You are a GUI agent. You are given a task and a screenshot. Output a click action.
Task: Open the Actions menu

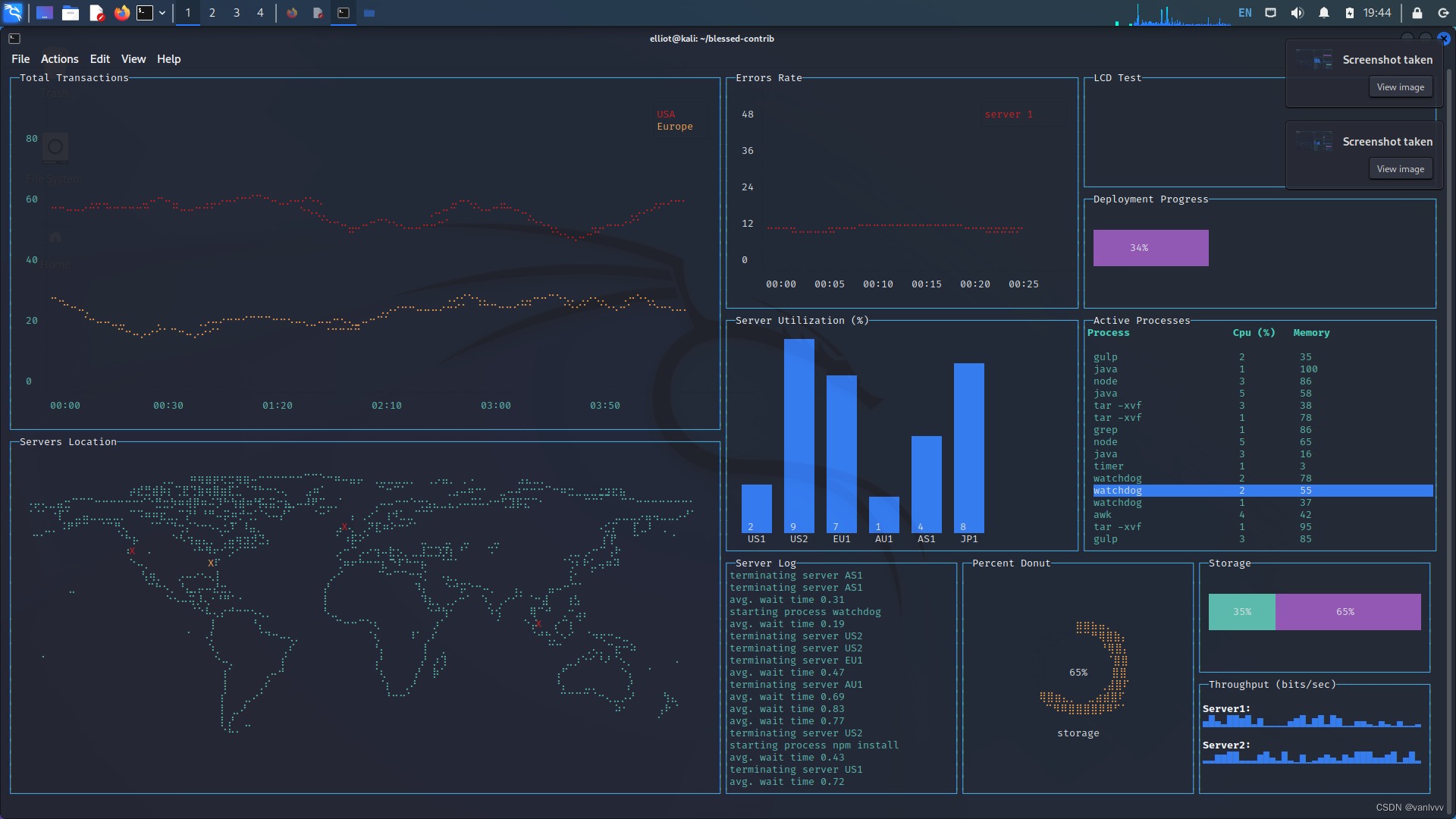(x=60, y=59)
